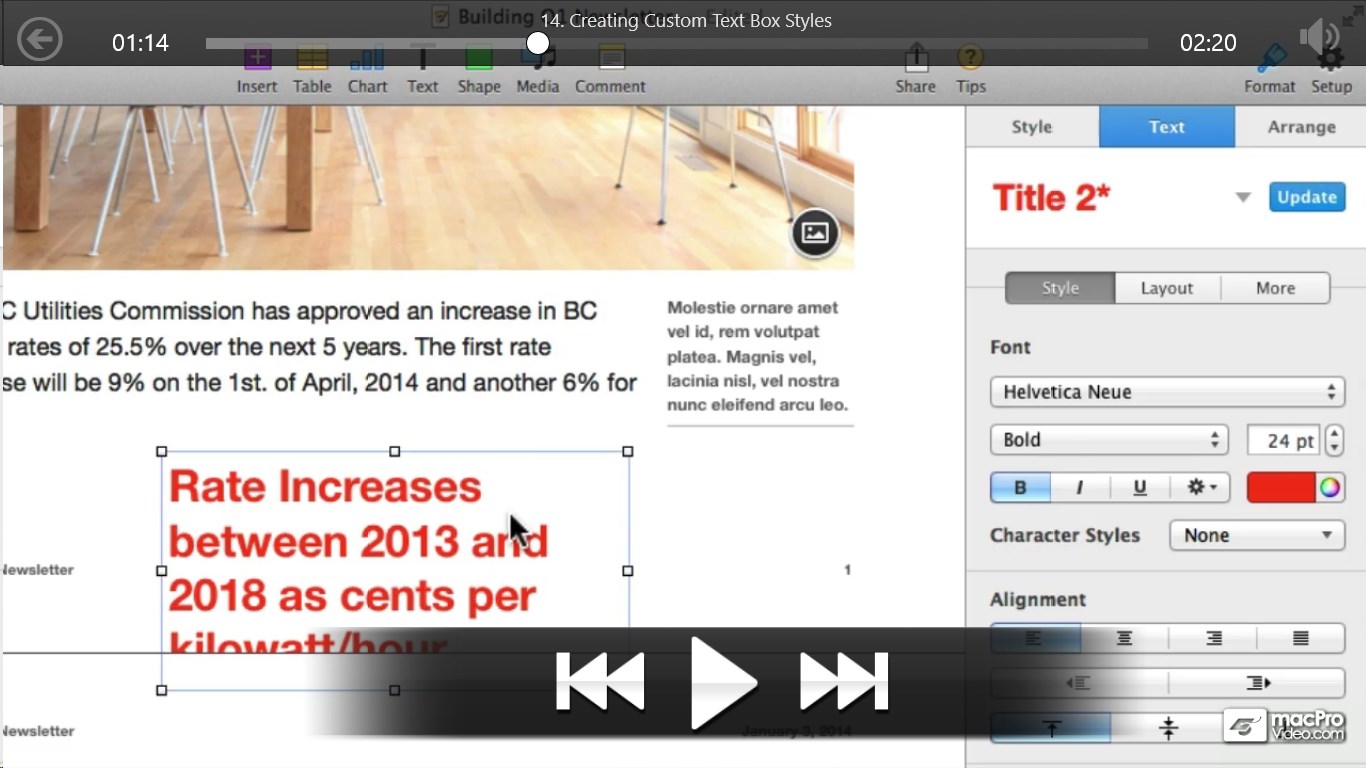
Task: Open the Tips toolbar icon
Action: pyautogui.click(x=970, y=70)
